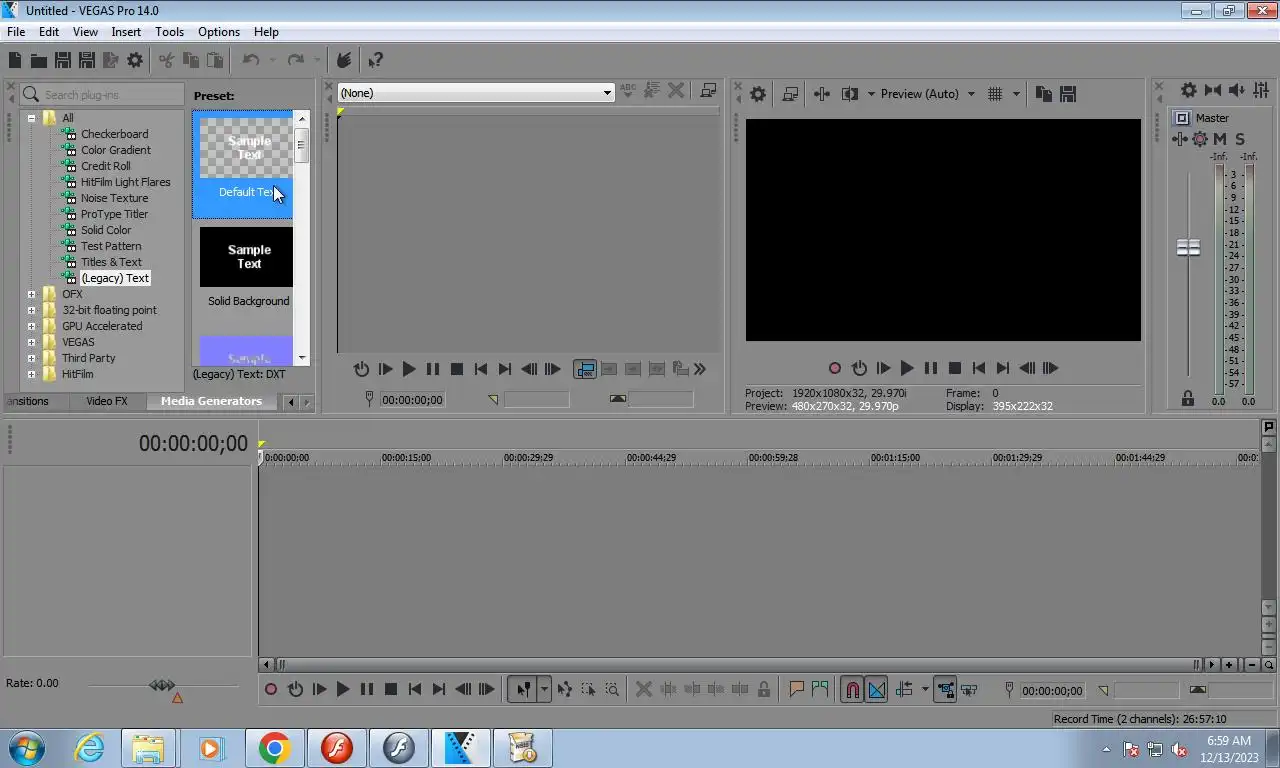
Task: Expand the OFX folder
Action: click(31, 294)
